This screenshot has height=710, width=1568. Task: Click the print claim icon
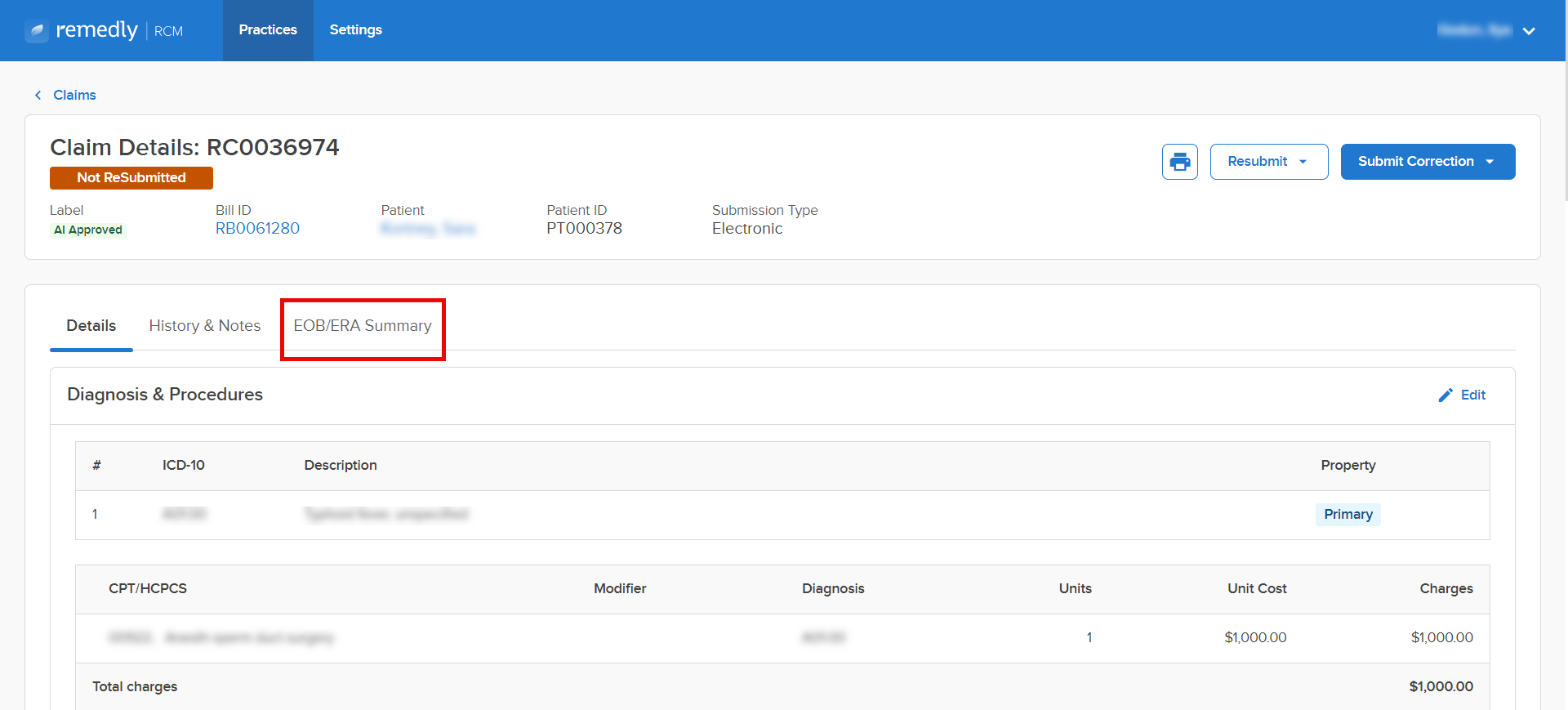click(x=1179, y=162)
